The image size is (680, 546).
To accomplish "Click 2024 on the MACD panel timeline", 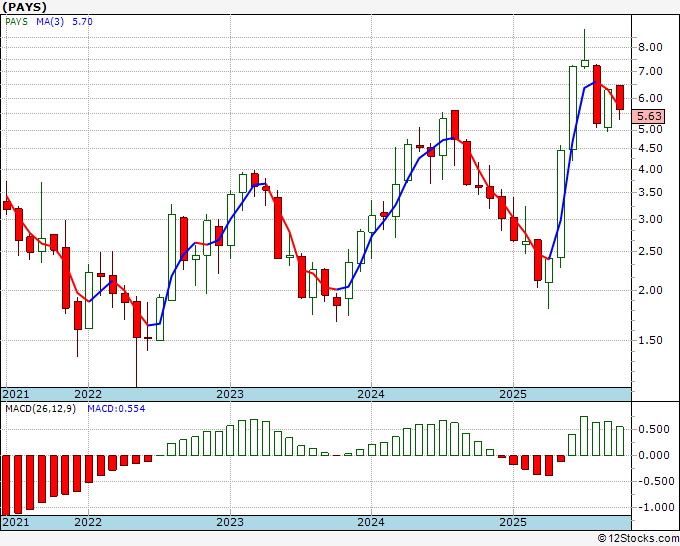I will (x=371, y=522).
